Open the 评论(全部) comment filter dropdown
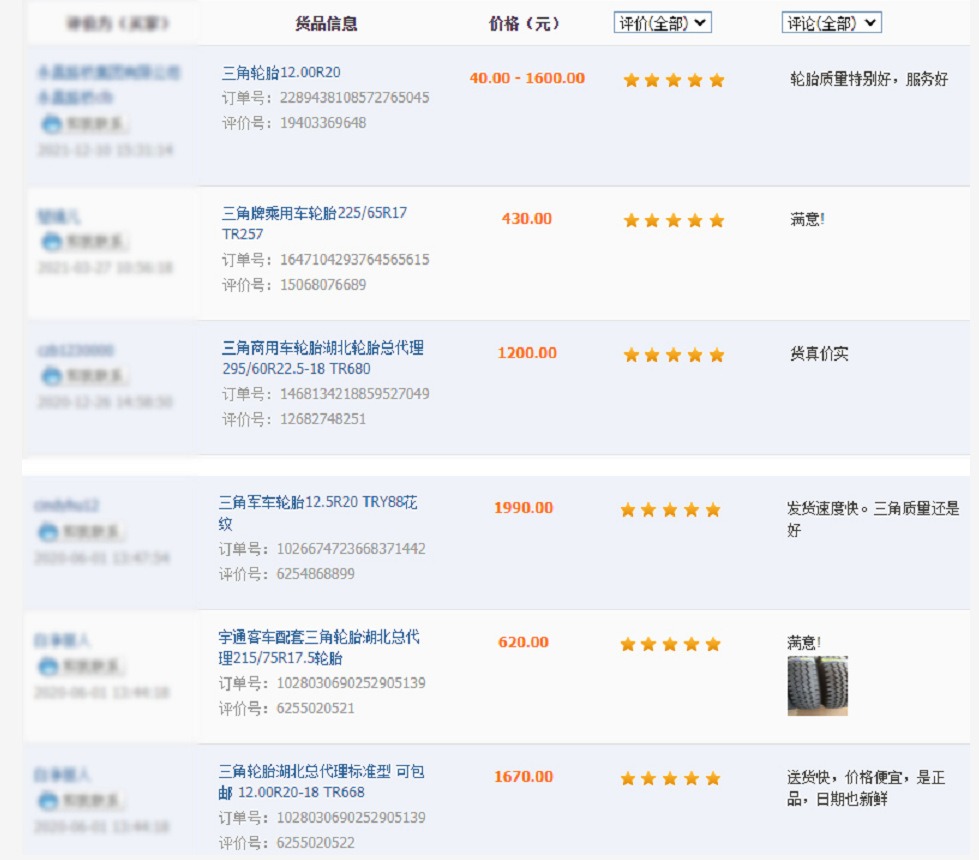Image resolution: width=979 pixels, height=860 pixels. [831, 23]
